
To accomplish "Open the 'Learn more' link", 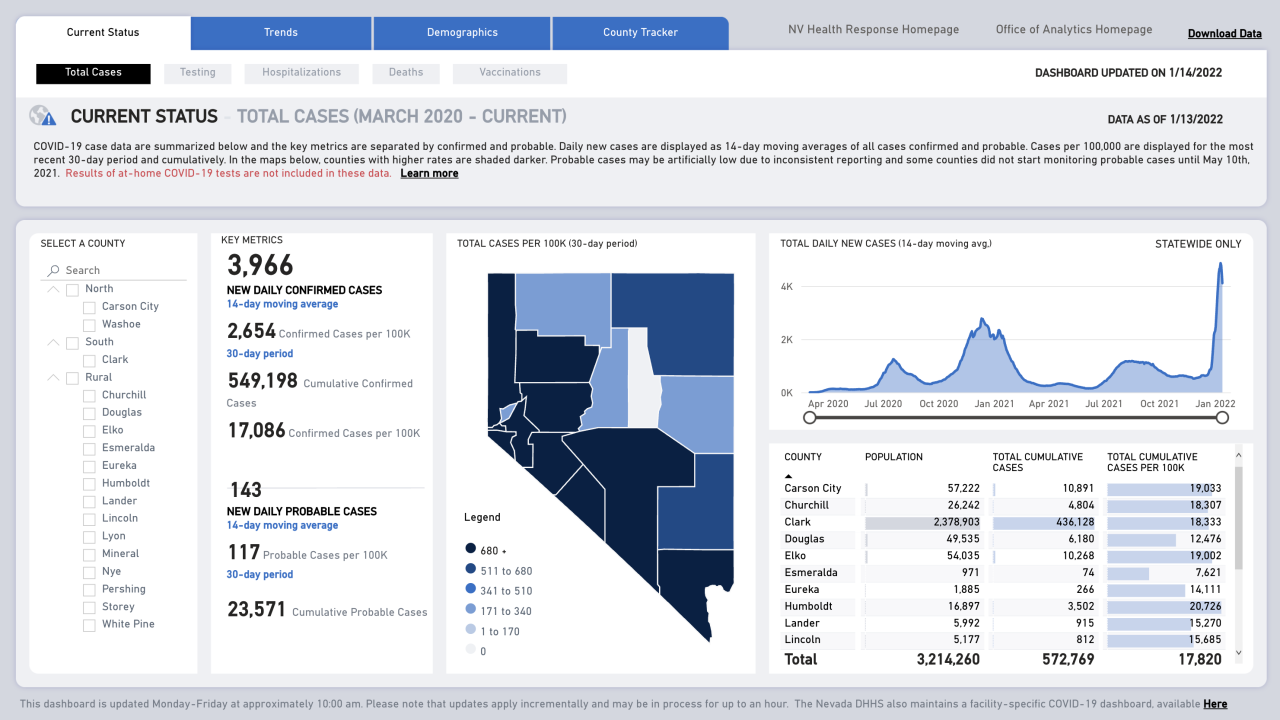I will 429,174.
